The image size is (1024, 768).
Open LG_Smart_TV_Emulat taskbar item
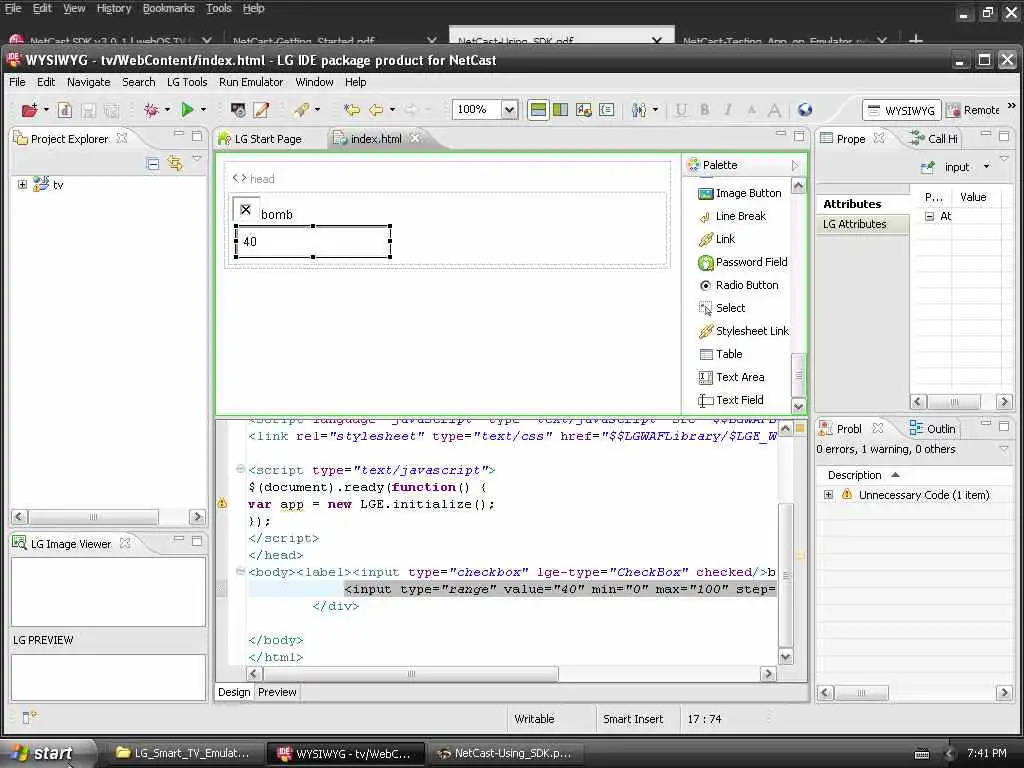pos(183,753)
